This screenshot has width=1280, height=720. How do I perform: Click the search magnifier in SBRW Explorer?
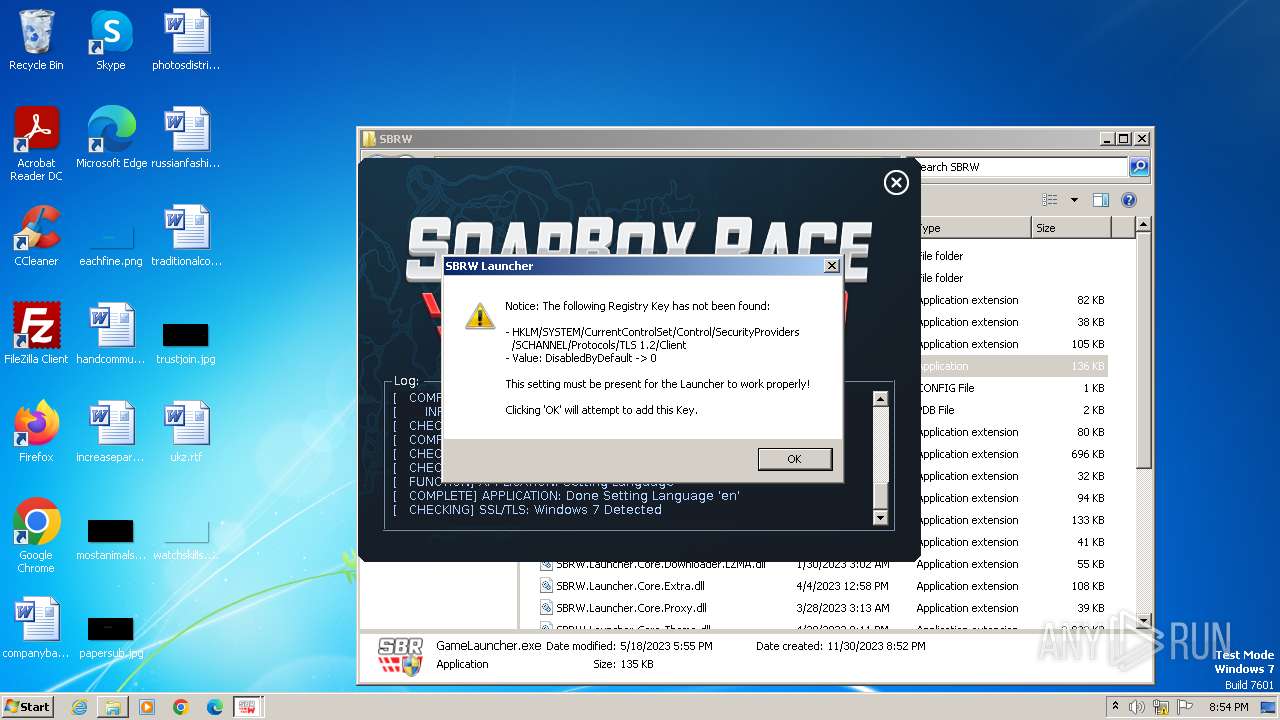pyautogui.click(x=1138, y=167)
